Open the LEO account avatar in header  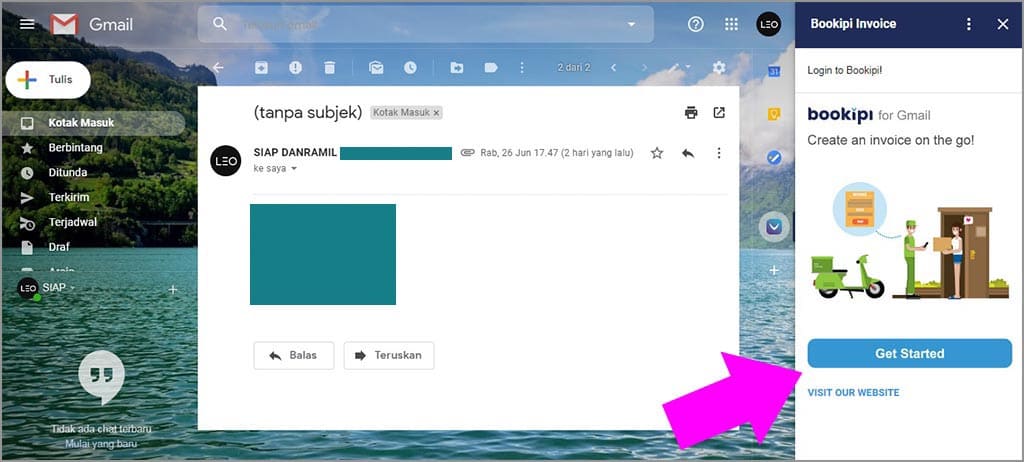(x=769, y=25)
